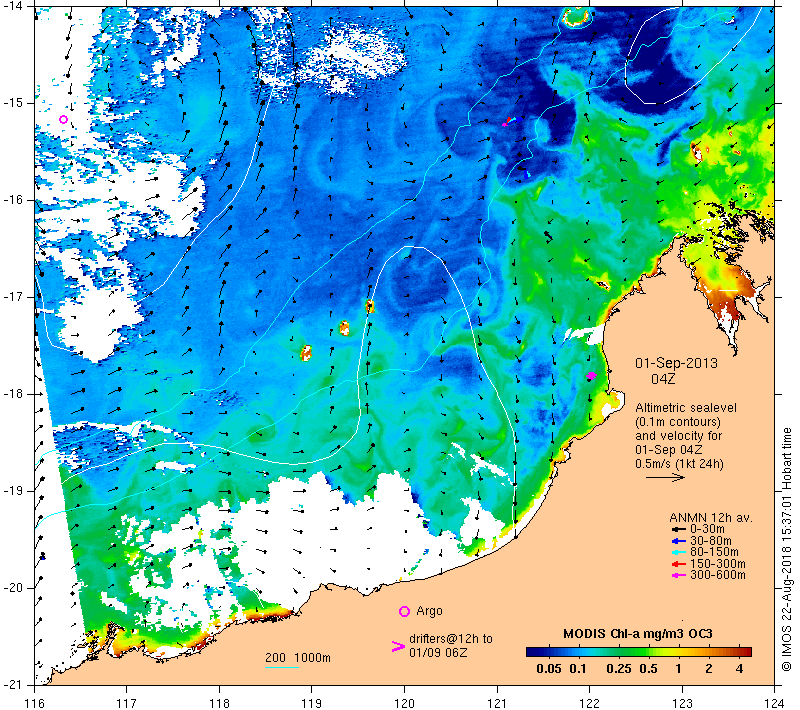Click the cyan 80-150m arrow legend marker
The width and height of the screenshot is (800, 710).
(x=679, y=552)
